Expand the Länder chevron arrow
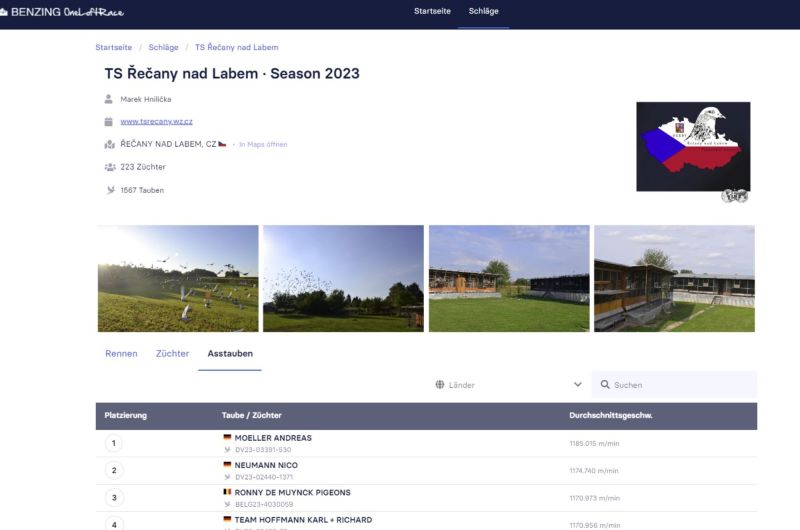Viewport: 800px width, 530px height. pos(578,385)
